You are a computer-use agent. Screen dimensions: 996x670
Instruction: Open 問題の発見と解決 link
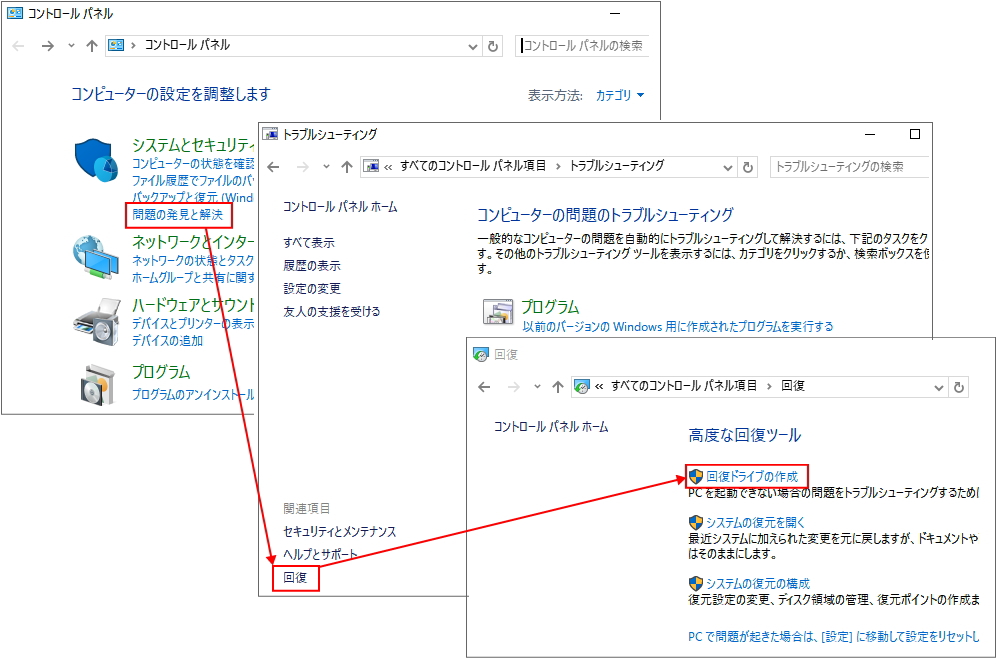(178, 215)
